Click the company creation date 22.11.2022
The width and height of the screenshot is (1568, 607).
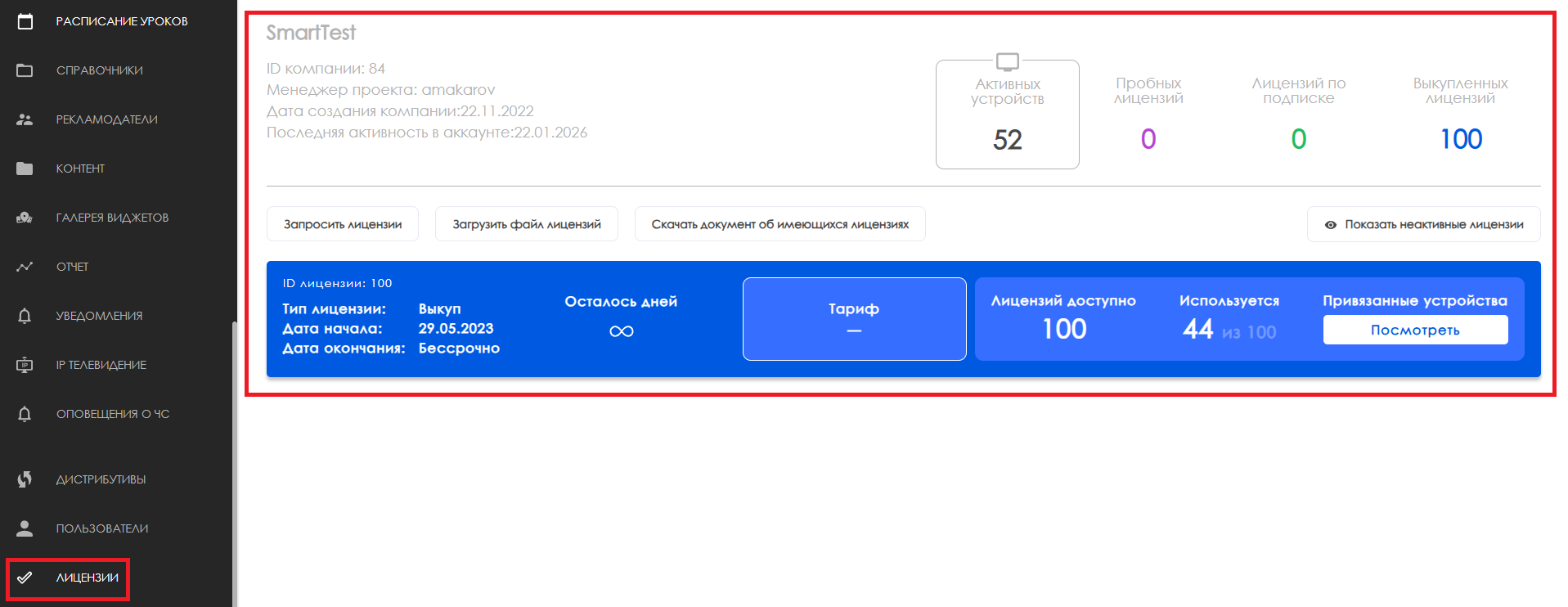point(496,111)
